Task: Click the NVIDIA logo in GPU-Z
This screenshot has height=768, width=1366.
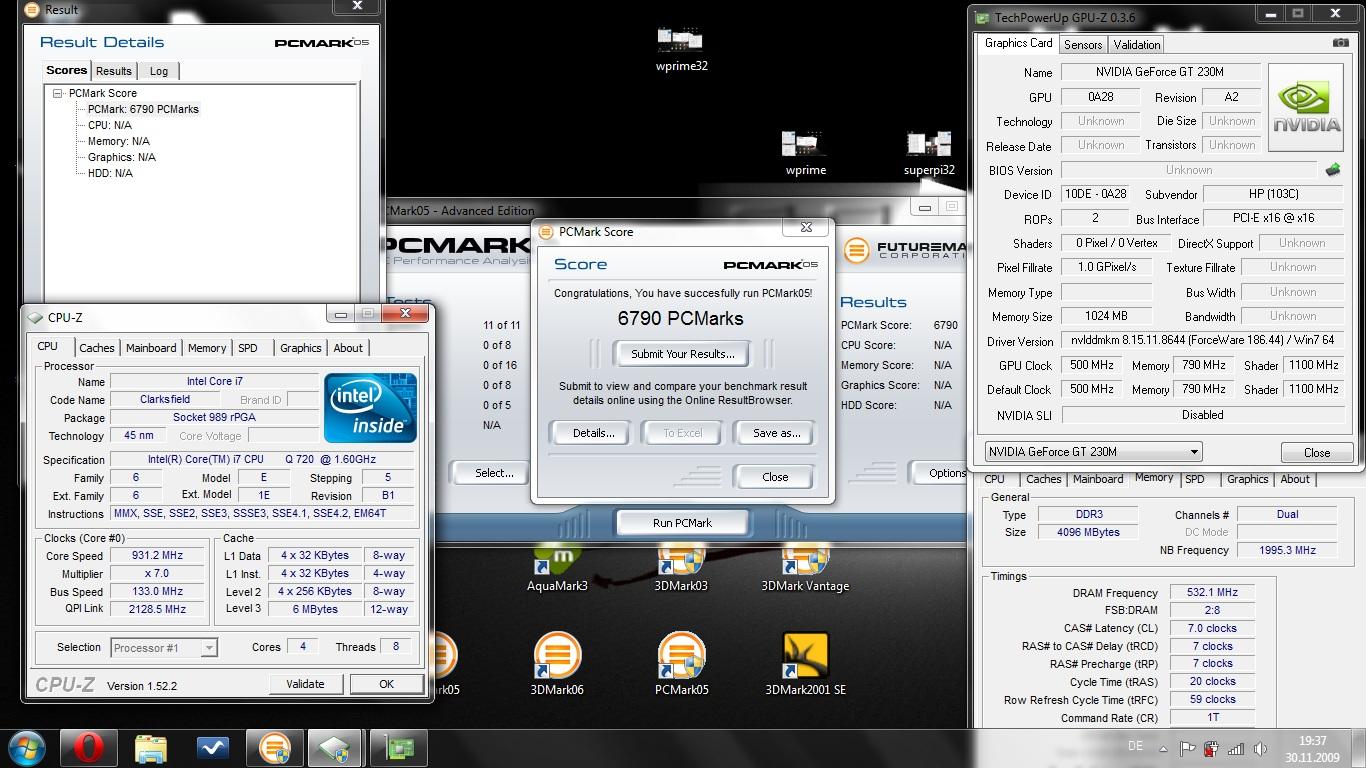Action: tap(1307, 108)
